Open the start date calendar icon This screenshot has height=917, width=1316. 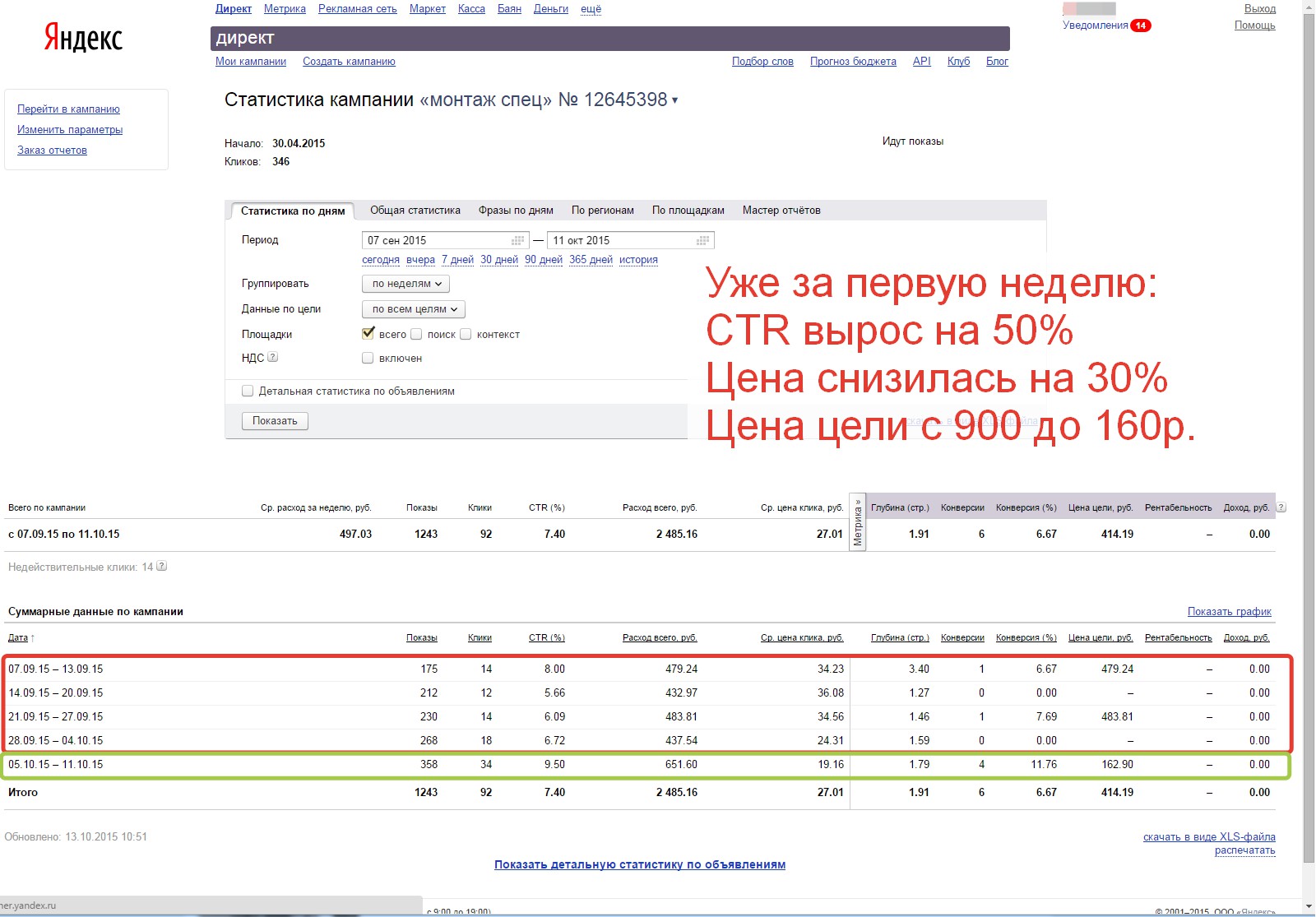(x=518, y=240)
